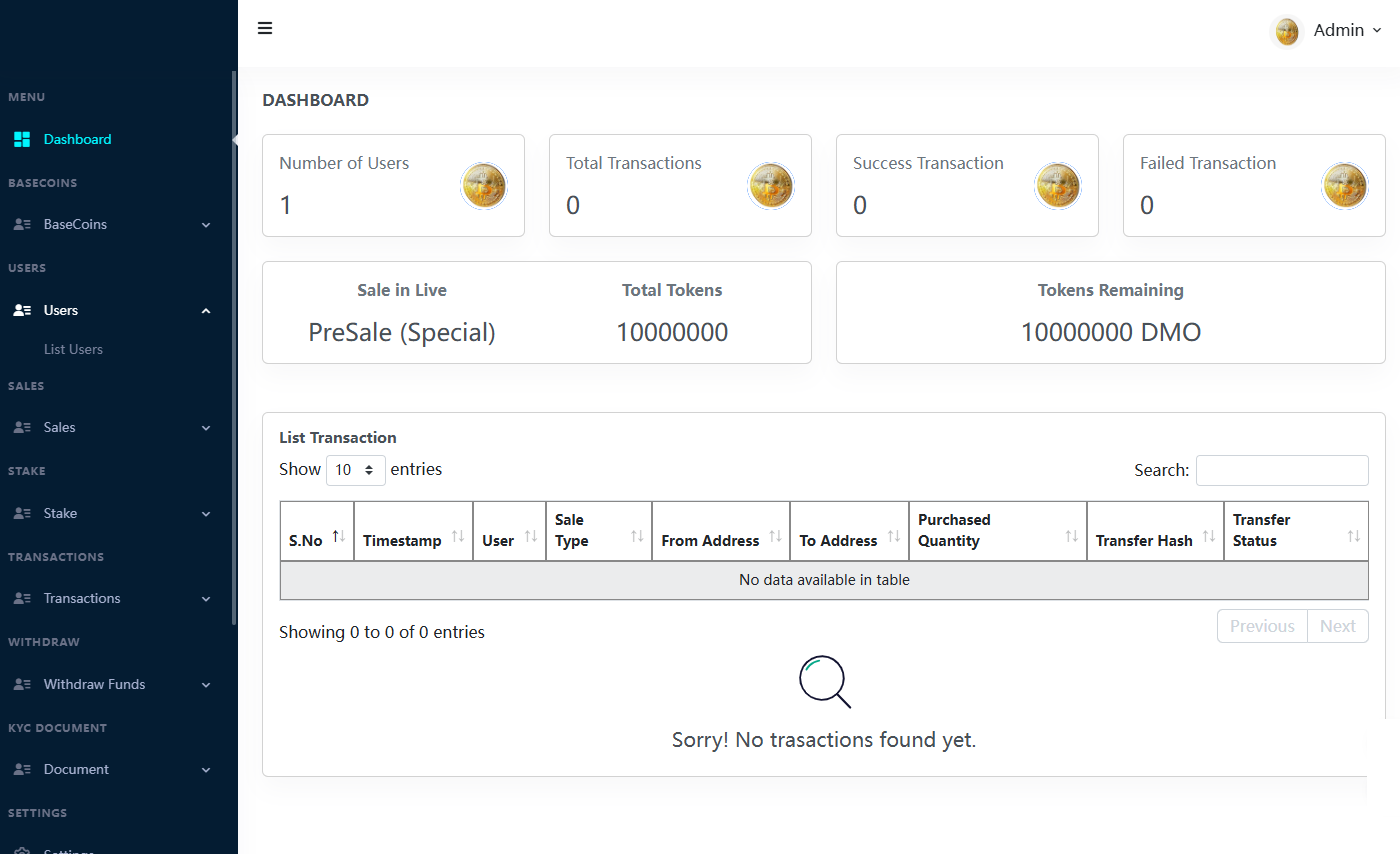Click the coin icon in Success Transaction card

pyautogui.click(x=1058, y=186)
